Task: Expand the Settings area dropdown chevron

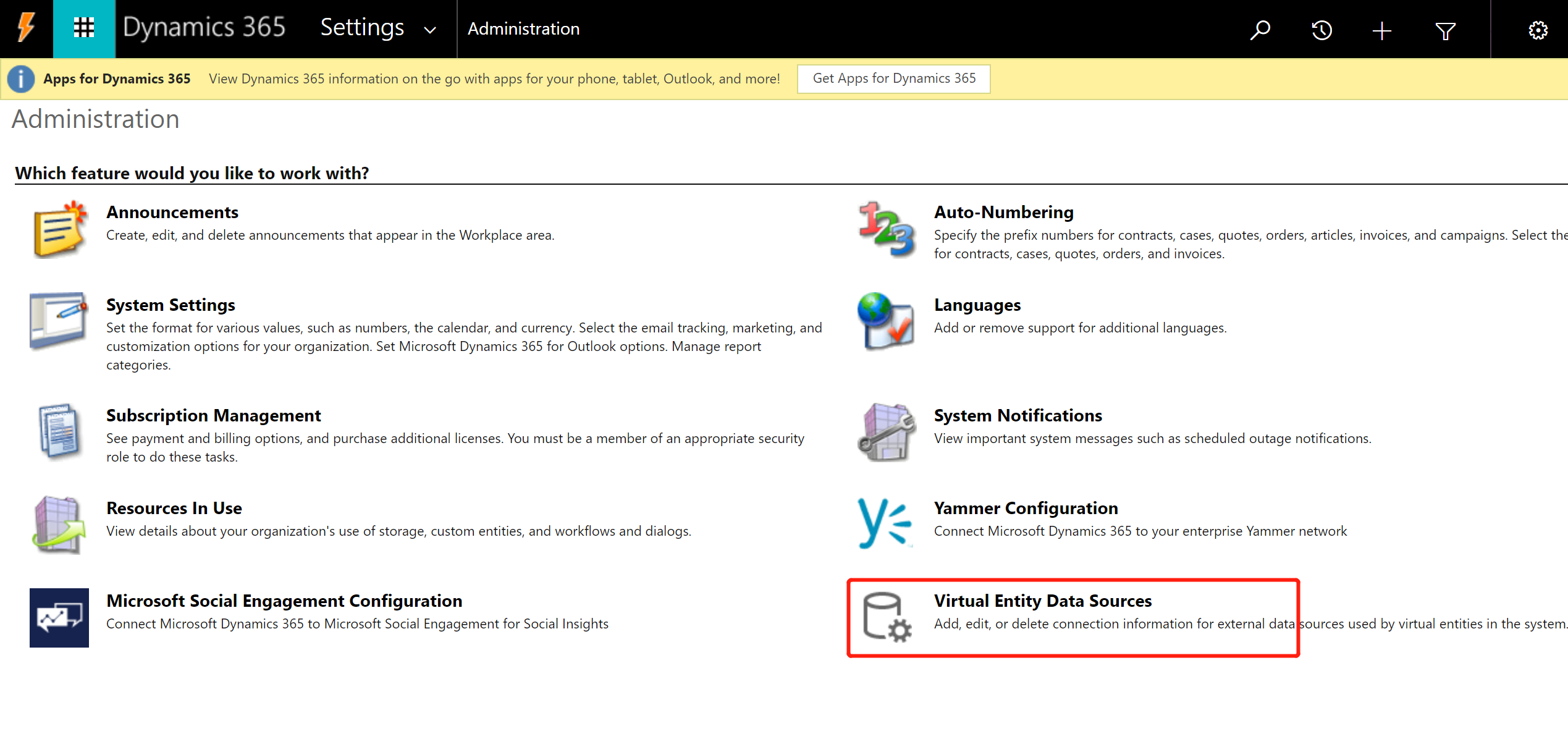Action: click(x=429, y=30)
